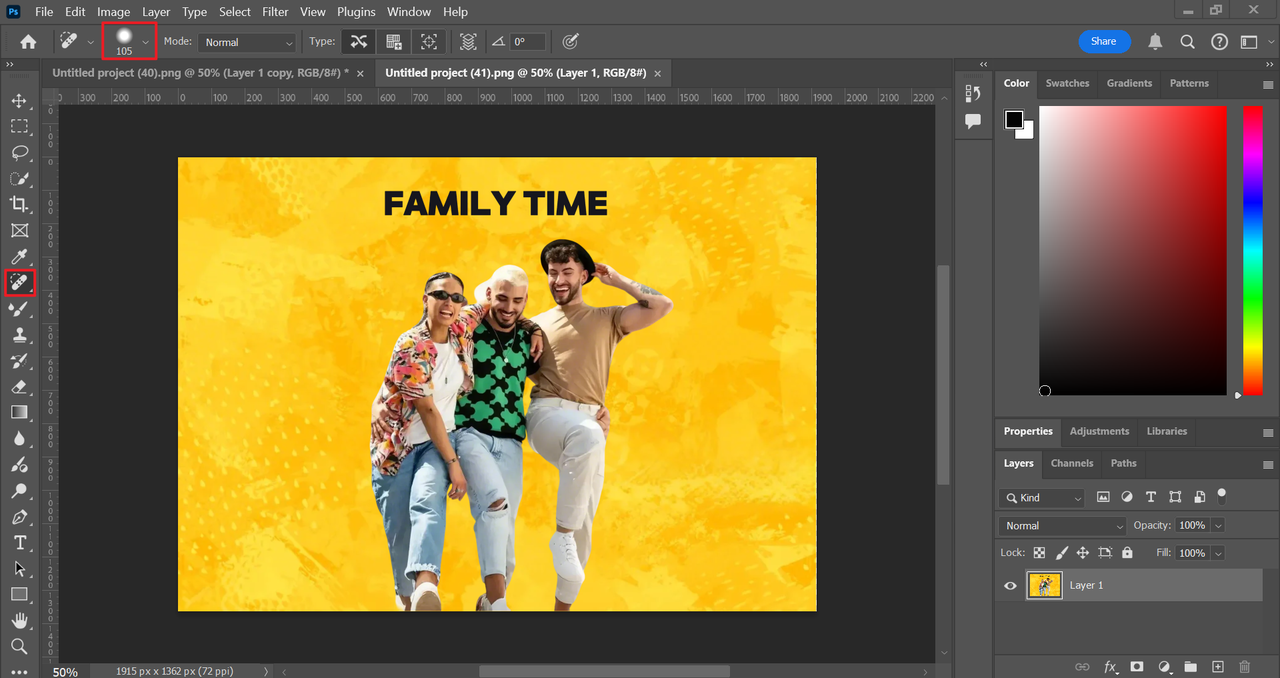Toggle Create Texture healing type
1280x678 pixels.
pos(394,42)
